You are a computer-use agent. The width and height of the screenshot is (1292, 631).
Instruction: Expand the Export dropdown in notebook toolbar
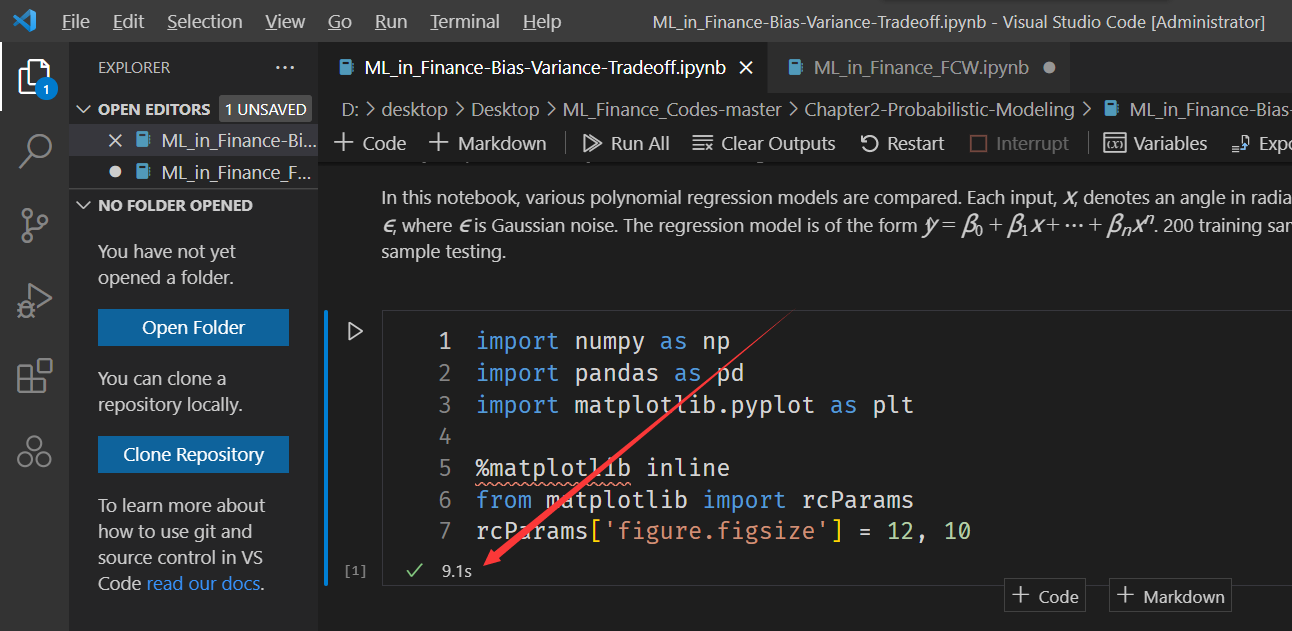(x=1263, y=143)
